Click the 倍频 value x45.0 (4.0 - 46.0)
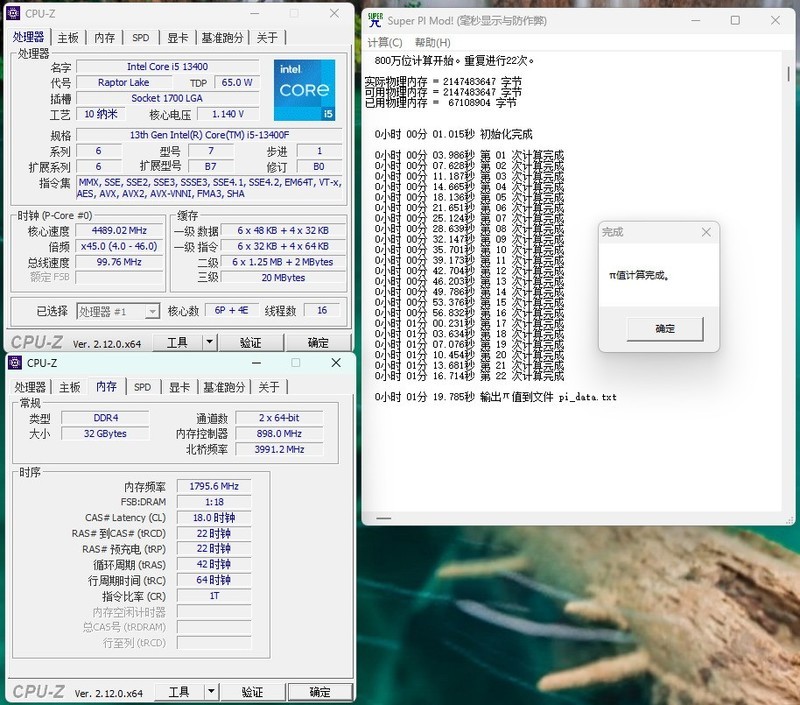800x705 pixels. tap(119, 246)
